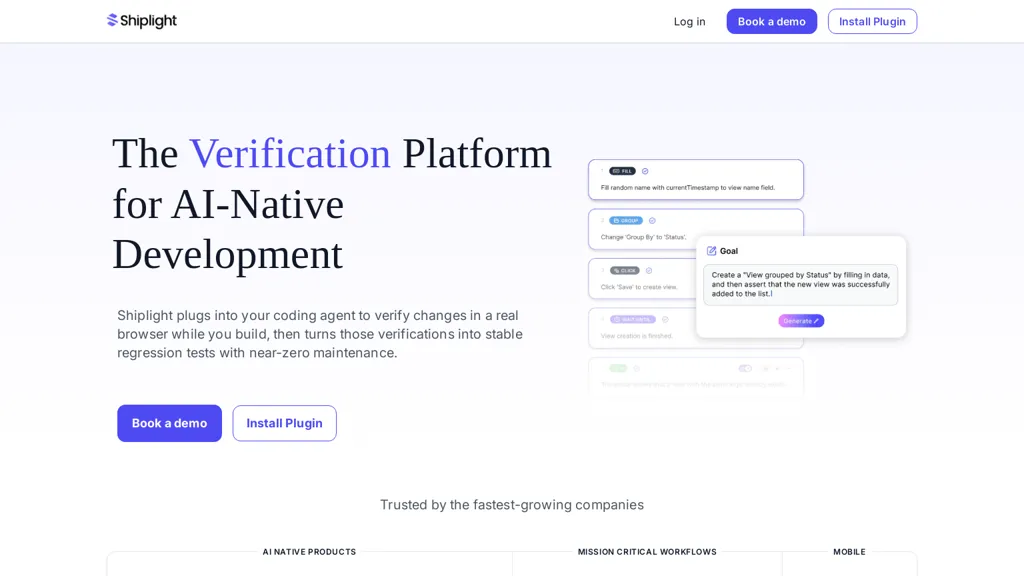This screenshot has width=1024, height=576.
Task: Click "Change 'Group By' to 'Status'" text
Action: [x=643, y=237]
